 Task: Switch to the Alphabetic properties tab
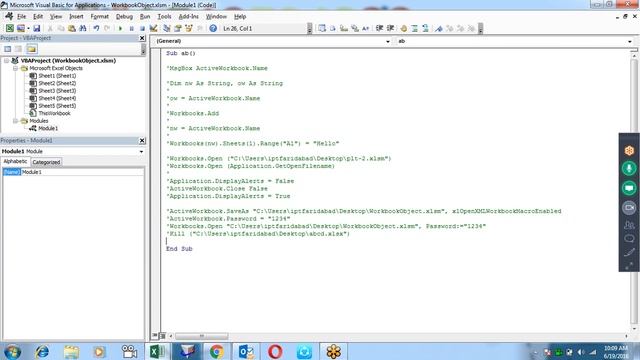point(15,162)
